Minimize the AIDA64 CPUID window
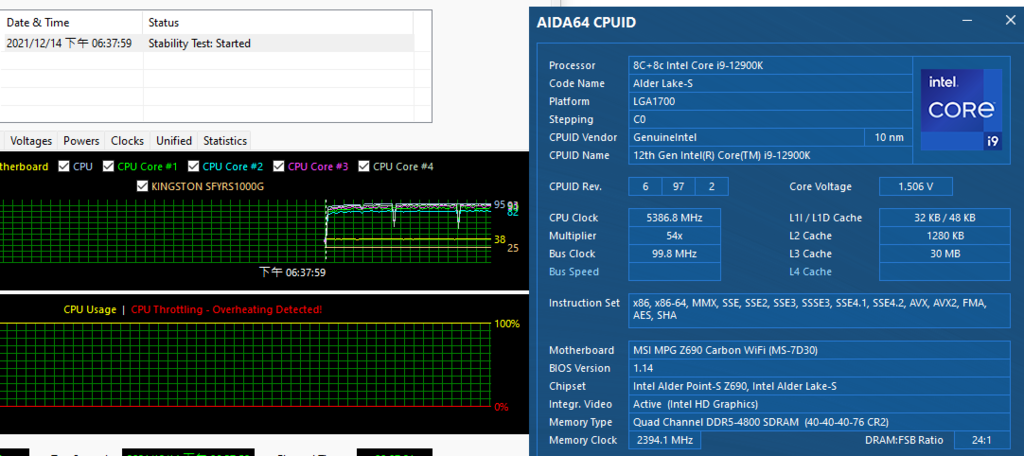1024x456 pixels. [x=968, y=21]
